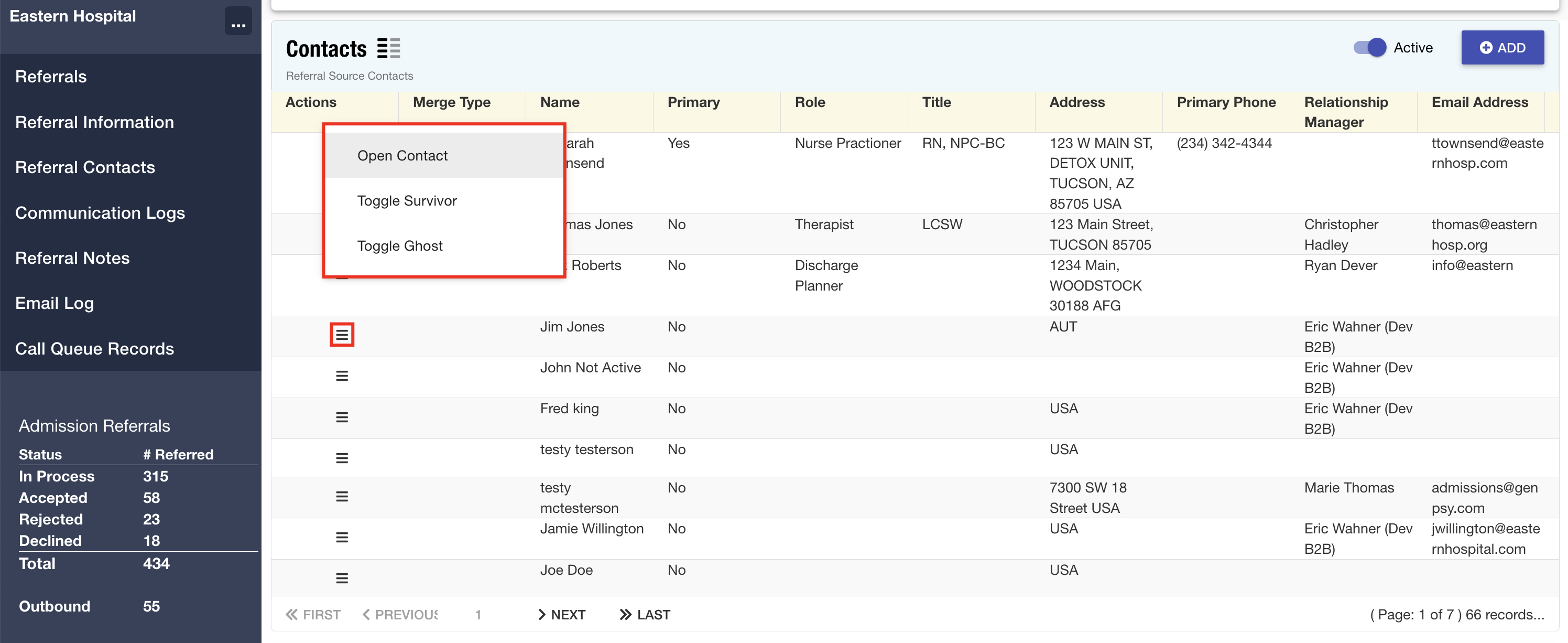Click the Contacts column layout icon
This screenshot has width=1568, height=643.
[388, 48]
